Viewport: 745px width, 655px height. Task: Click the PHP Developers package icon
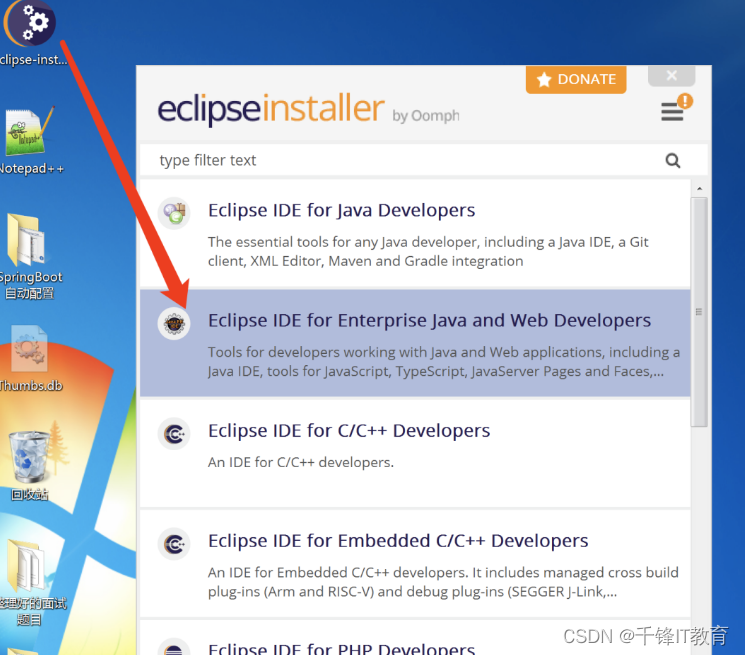(x=174, y=647)
